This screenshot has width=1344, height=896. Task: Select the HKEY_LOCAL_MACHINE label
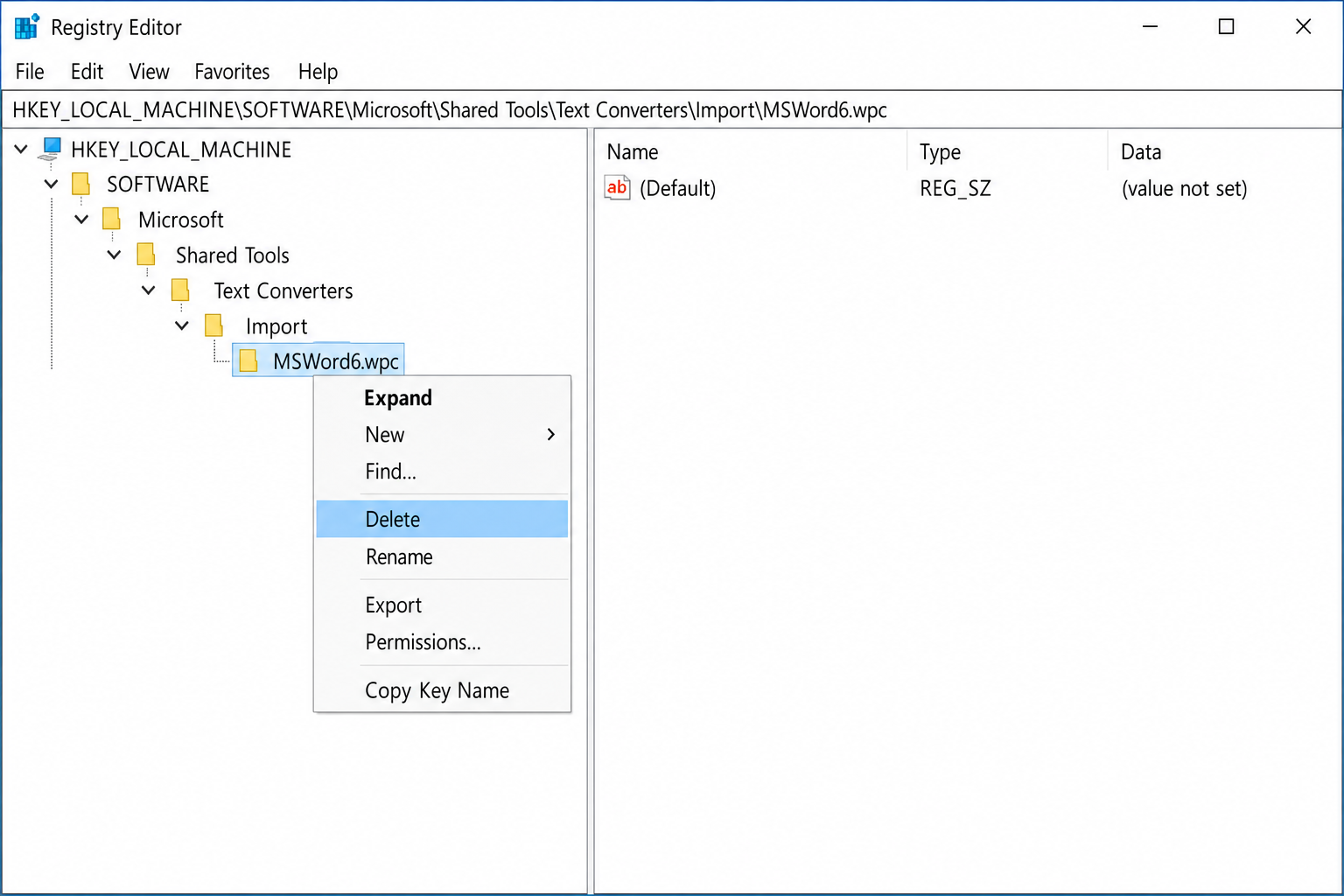pos(181,150)
